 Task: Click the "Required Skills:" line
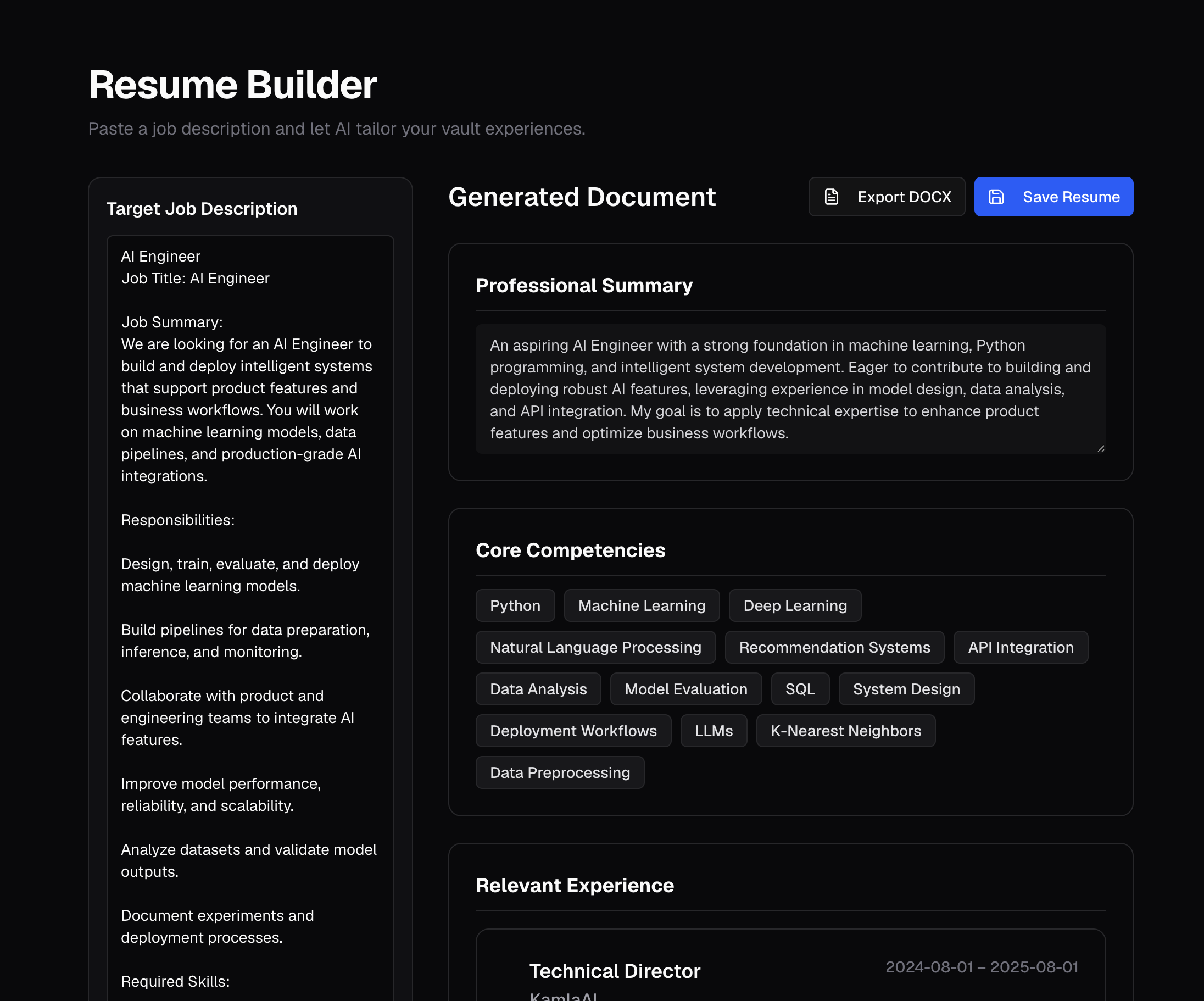175,982
